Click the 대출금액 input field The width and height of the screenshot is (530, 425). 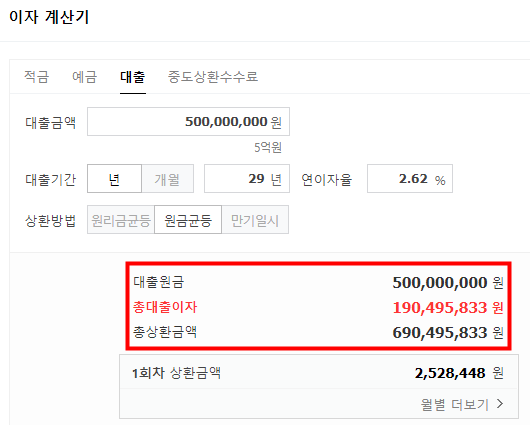[188, 122]
